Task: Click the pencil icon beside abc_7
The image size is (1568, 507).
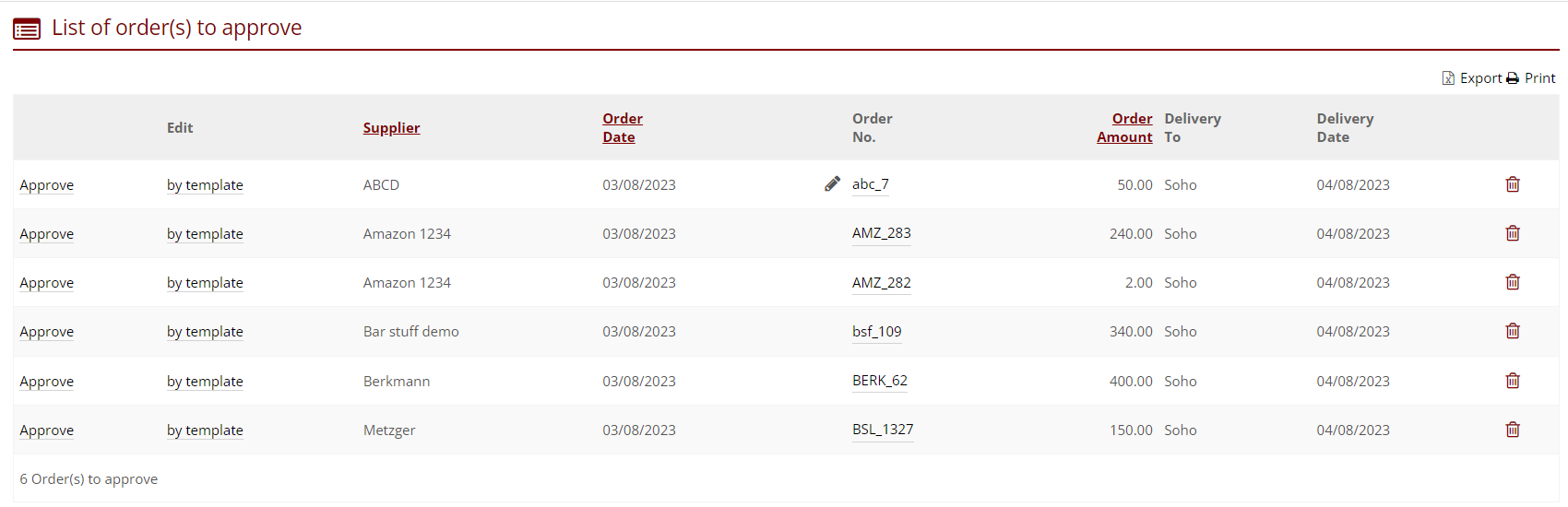Action: (x=832, y=184)
